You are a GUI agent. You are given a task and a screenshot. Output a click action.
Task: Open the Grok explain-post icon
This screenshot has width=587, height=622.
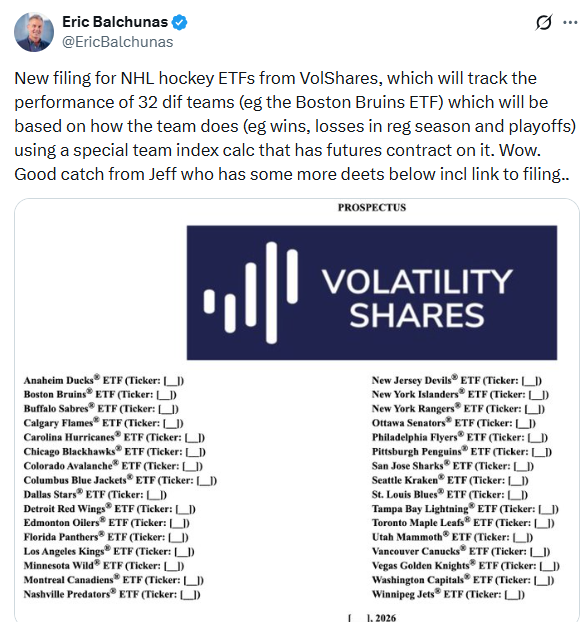543,22
